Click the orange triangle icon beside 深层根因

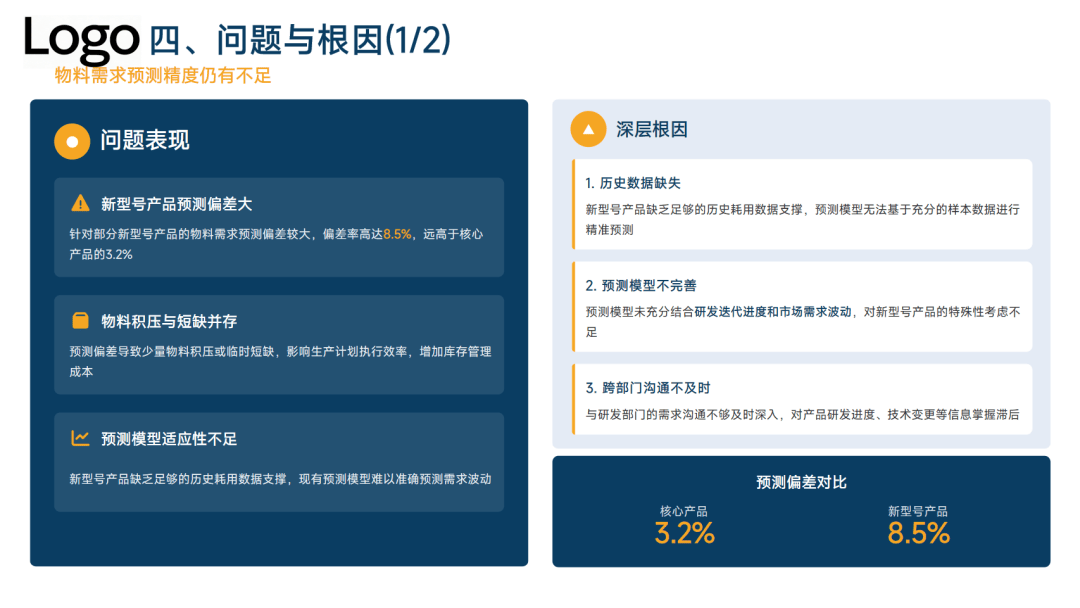click(x=588, y=129)
